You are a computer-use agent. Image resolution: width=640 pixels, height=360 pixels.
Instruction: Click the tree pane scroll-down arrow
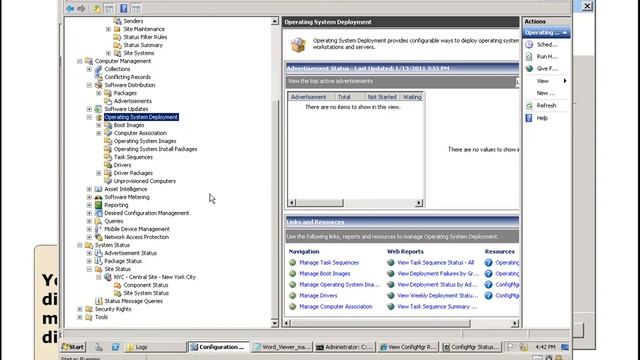[275, 323]
